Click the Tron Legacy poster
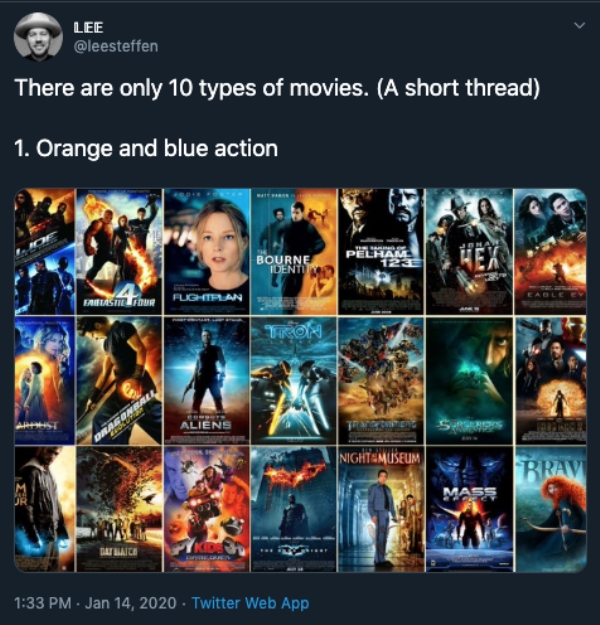The height and width of the screenshot is (625, 600). (294, 381)
